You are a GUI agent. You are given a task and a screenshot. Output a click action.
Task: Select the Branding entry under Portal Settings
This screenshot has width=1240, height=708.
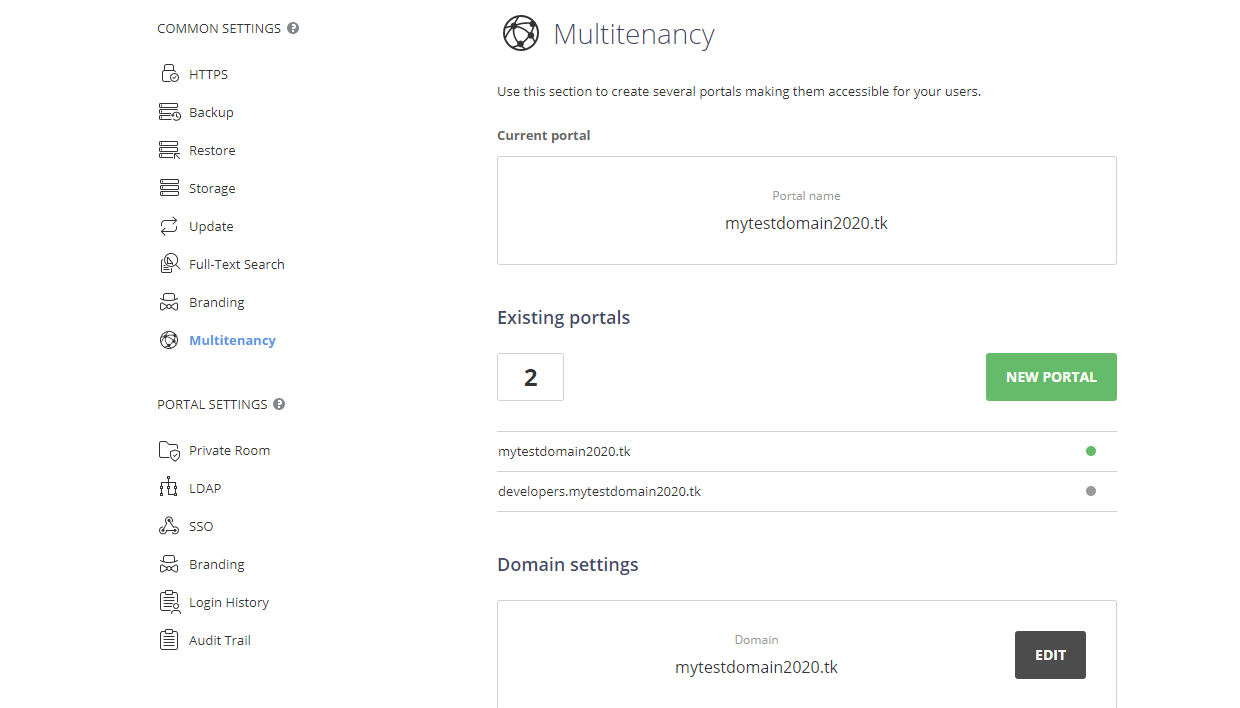pyautogui.click(x=216, y=563)
